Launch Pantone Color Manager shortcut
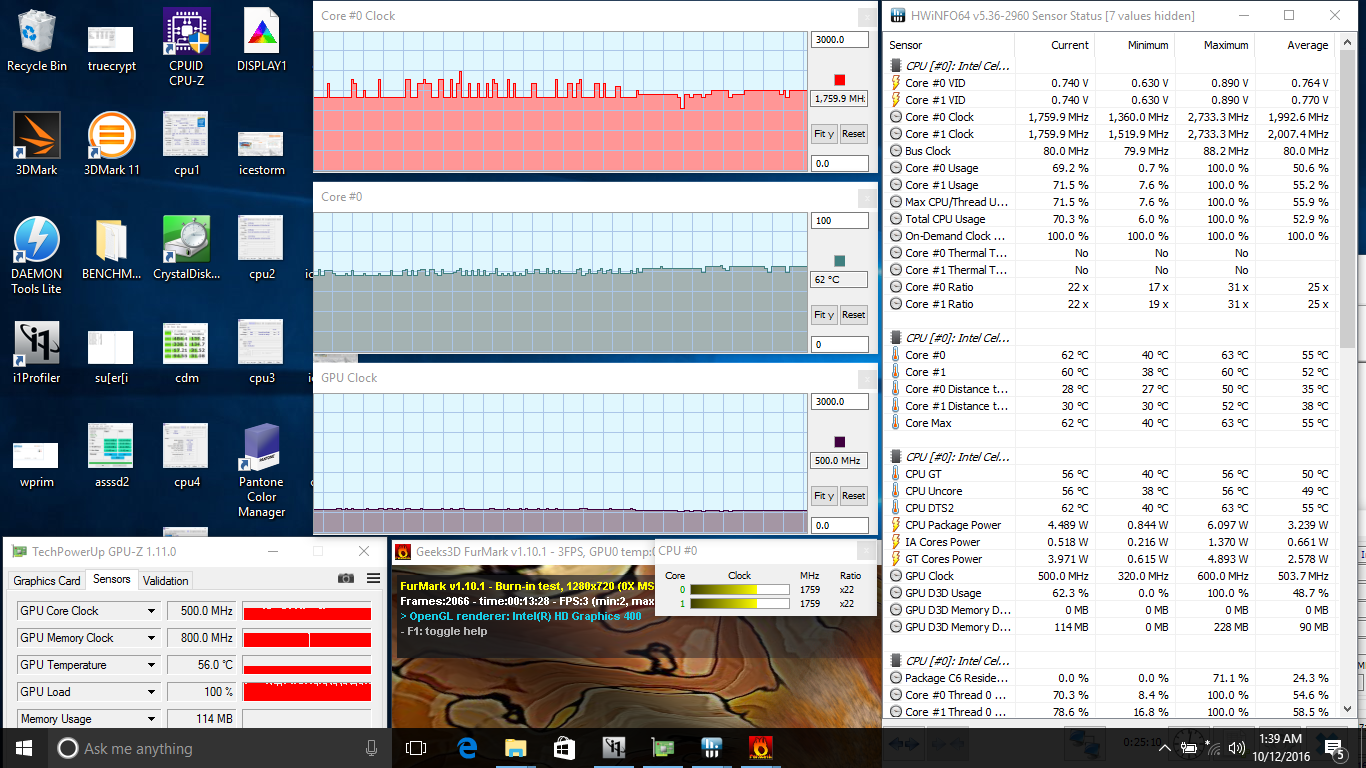Screen dimensions: 1366x768 click(x=262, y=470)
